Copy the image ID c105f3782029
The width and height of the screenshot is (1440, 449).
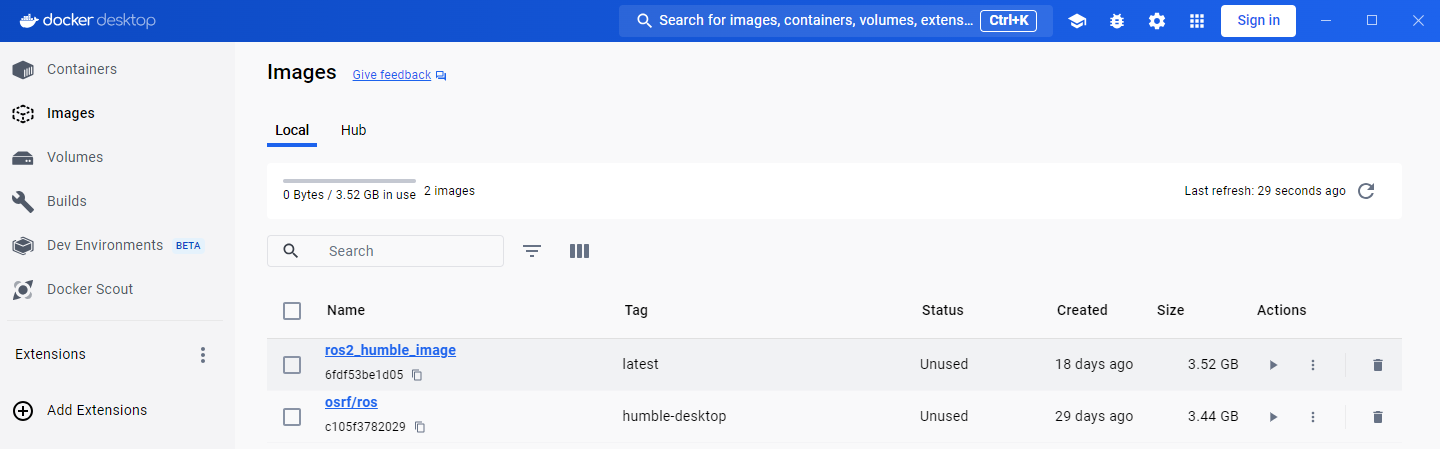(x=420, y=427)
